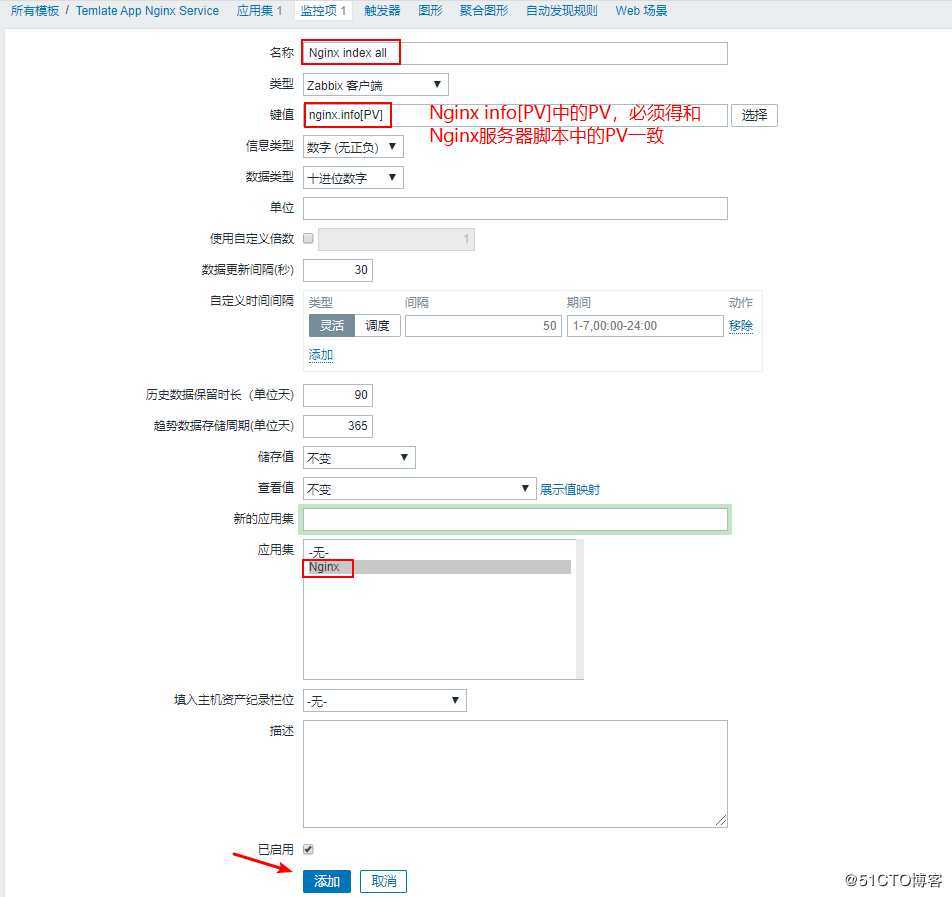Switch interval type to 调度
This screenshot has width=952, height=897.
coord(378,325)
